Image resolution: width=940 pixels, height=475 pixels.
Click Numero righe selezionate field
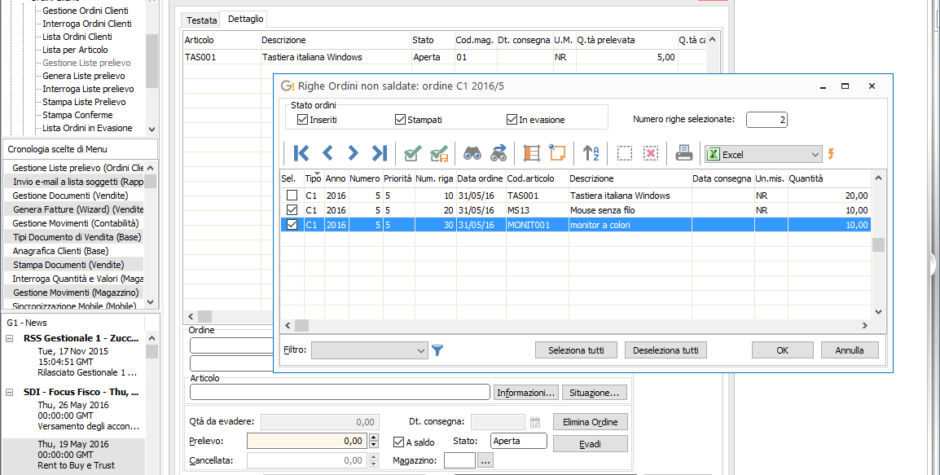(767, 120)
